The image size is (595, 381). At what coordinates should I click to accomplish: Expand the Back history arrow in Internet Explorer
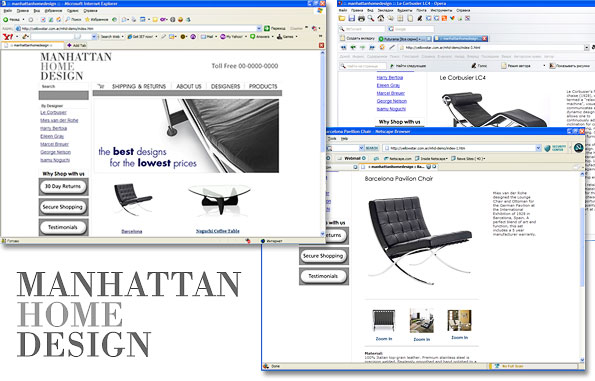point(23,19)
